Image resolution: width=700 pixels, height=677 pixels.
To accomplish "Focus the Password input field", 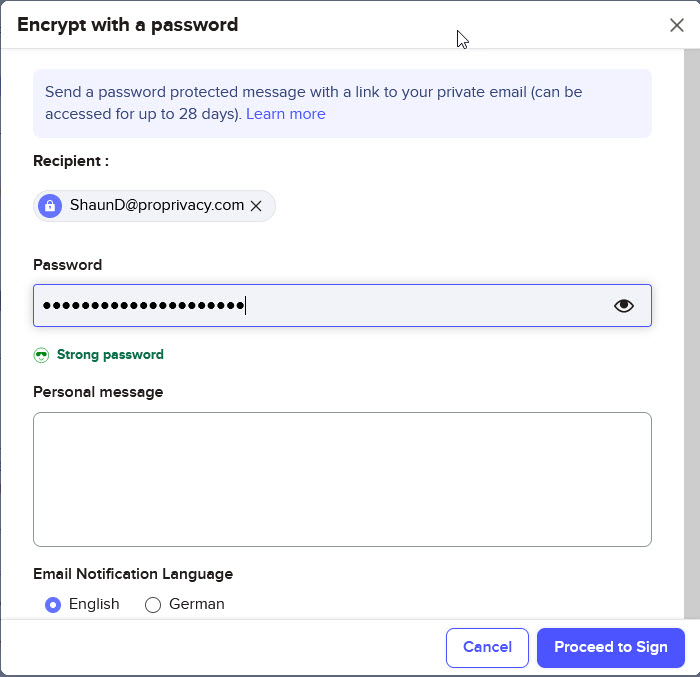I will [x=342, y=305].
